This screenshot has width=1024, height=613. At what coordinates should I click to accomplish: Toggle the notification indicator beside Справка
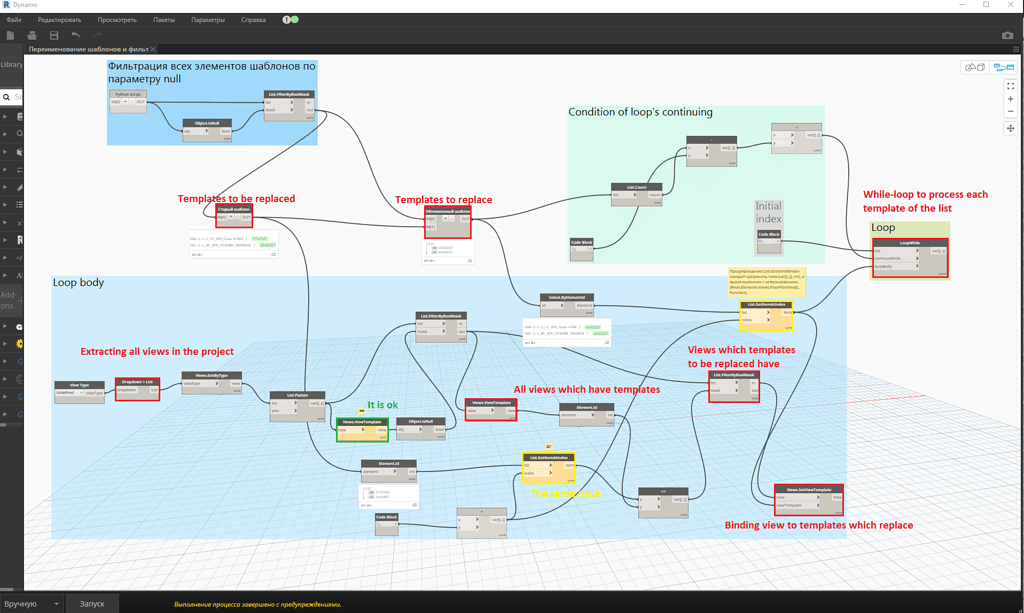tap(288, 19)
